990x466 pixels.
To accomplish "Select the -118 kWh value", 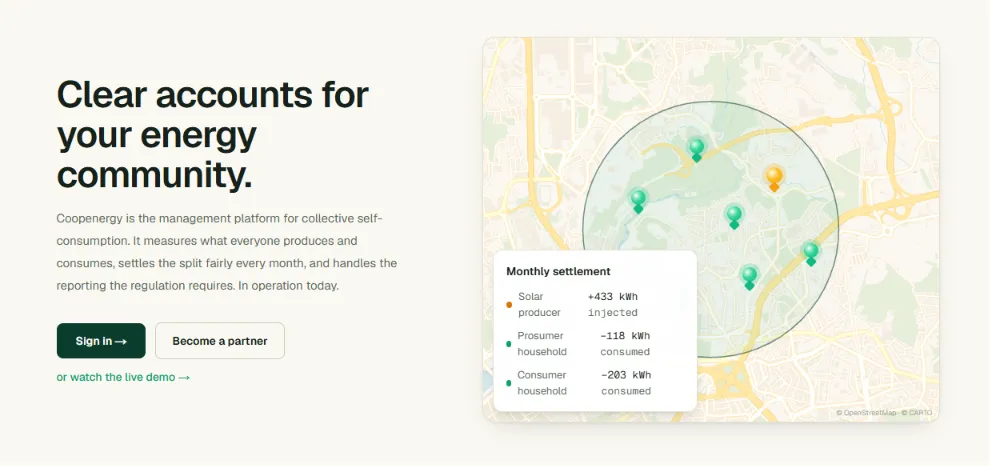I will pyautogui.click(x=625, y=335).
